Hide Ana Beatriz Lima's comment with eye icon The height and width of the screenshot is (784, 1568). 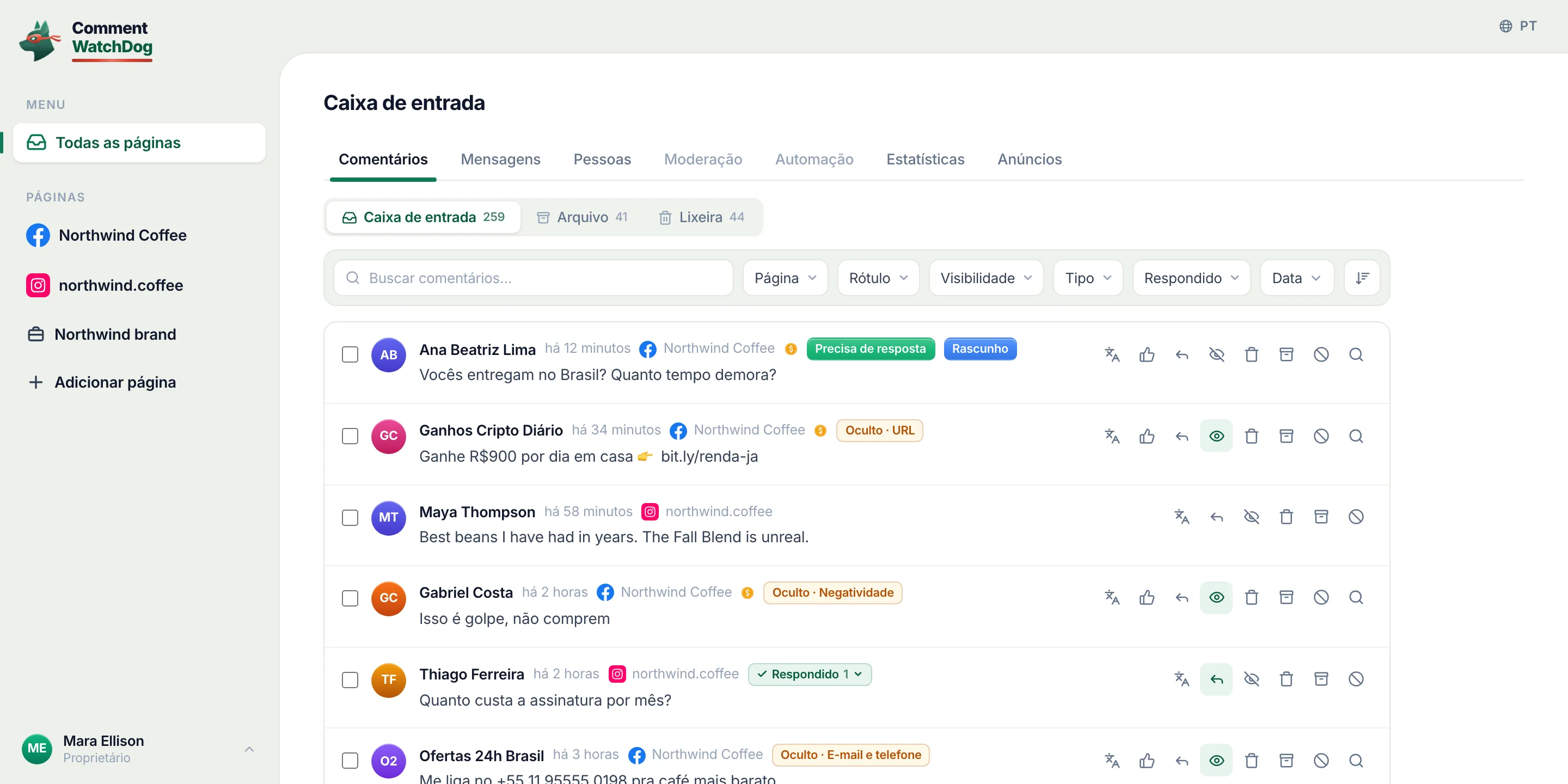click(1216, 354)
